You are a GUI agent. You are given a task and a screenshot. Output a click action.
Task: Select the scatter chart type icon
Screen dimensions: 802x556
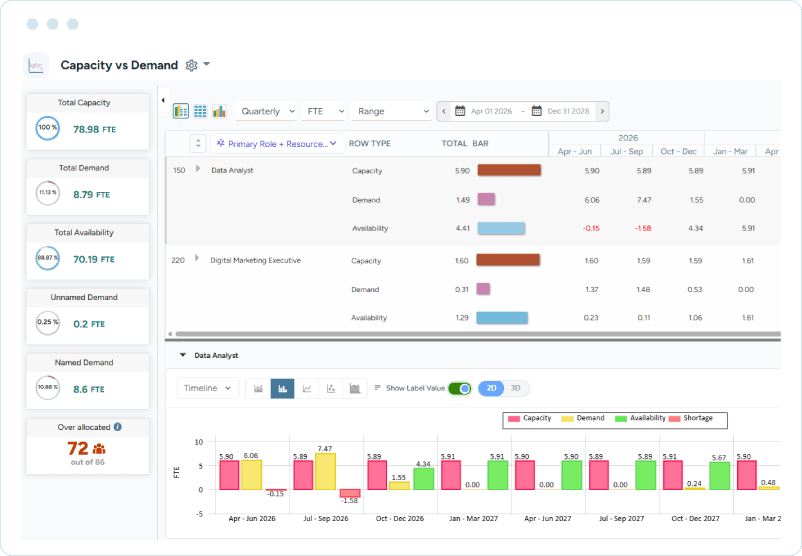(330, 389)
